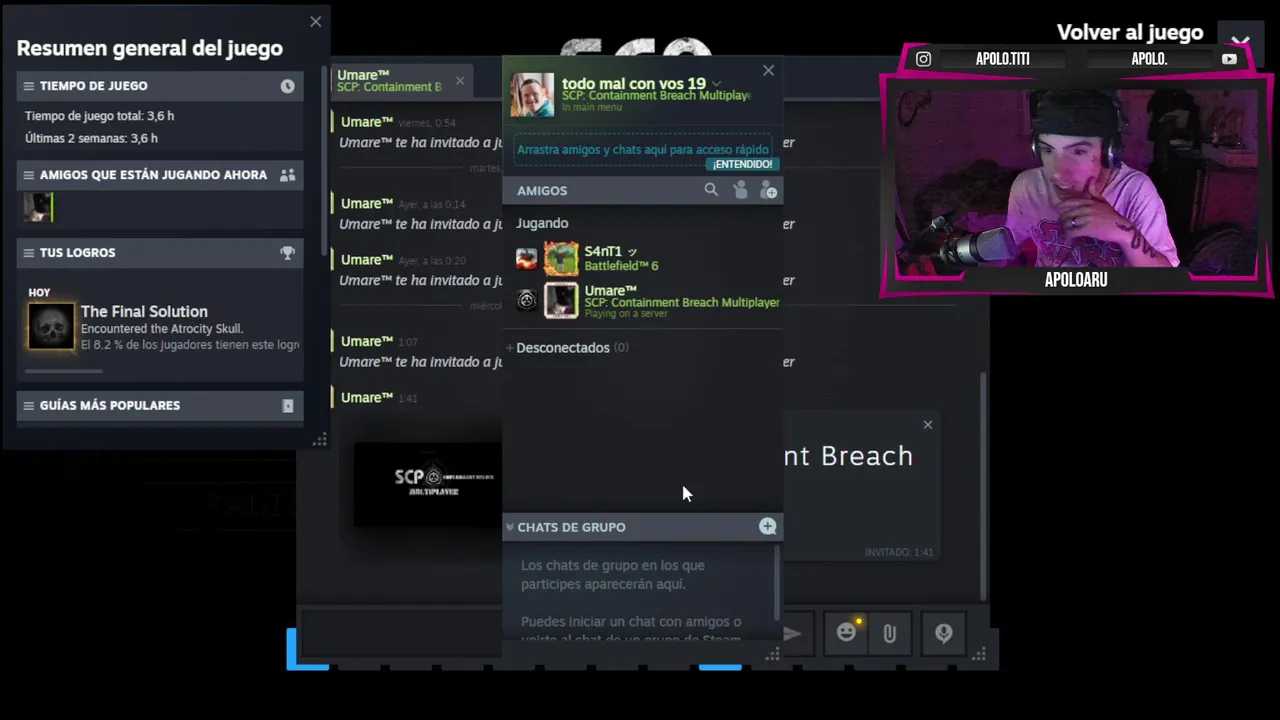
Task: Click the paperclip attachment icon
Action: click(x=889, y=633)
